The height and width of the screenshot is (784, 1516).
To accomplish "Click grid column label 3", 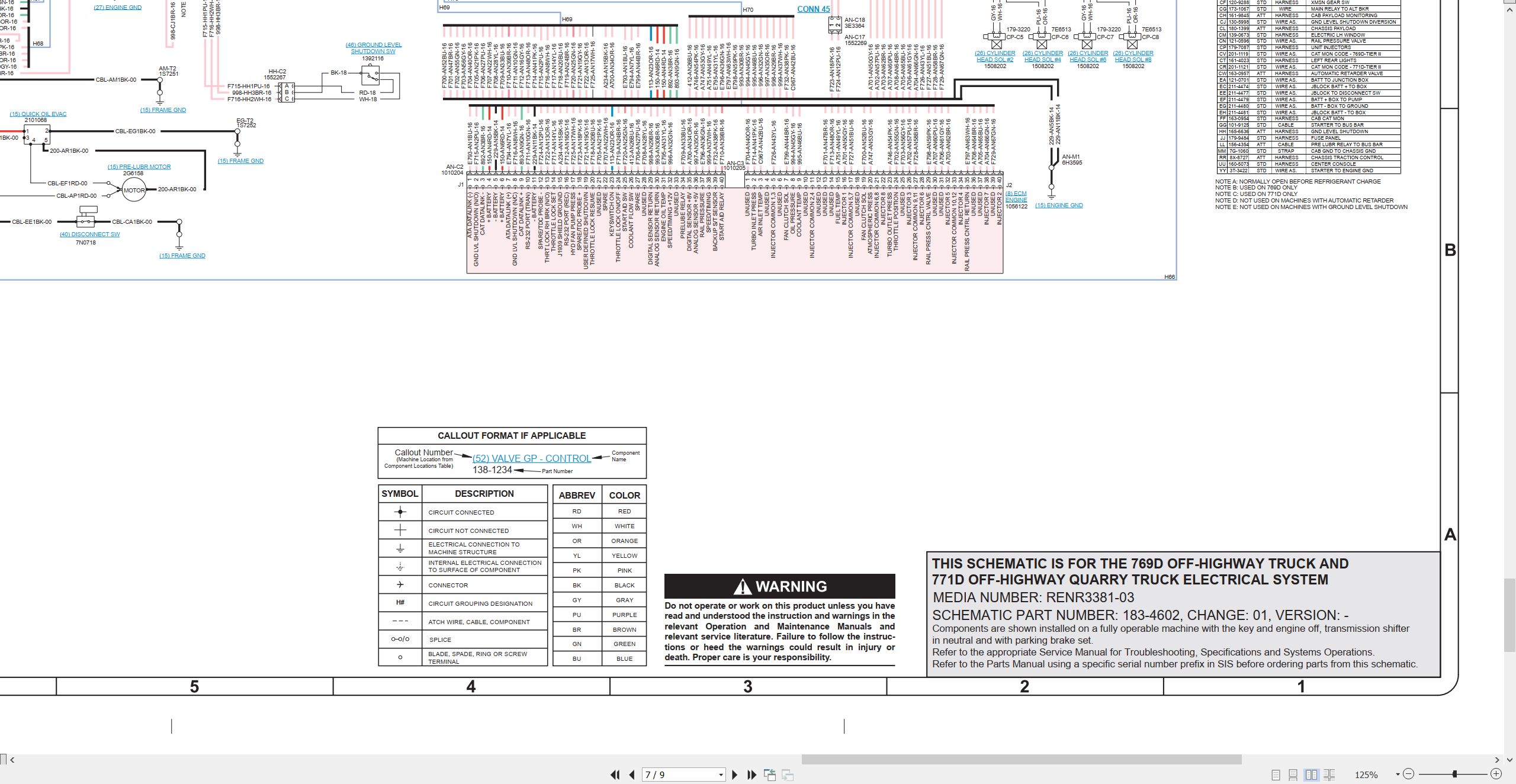I will coord(748,686).
